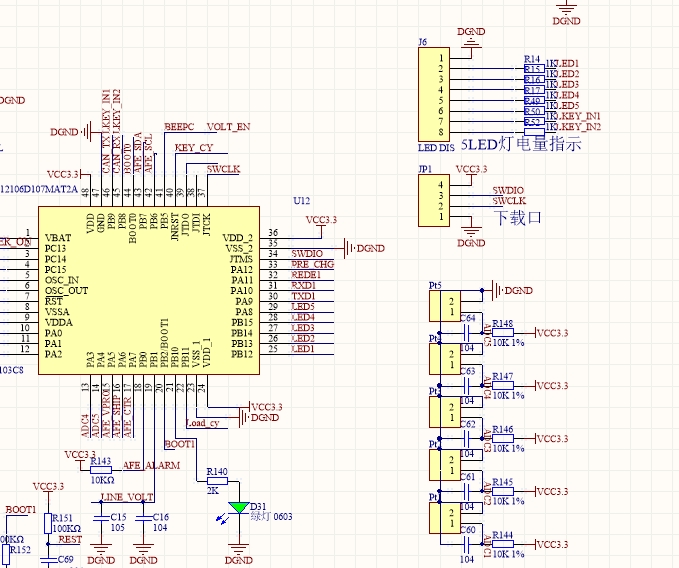Click the LINE_VOLT net label
Viewport: 679px width, 568px height.
127,497
